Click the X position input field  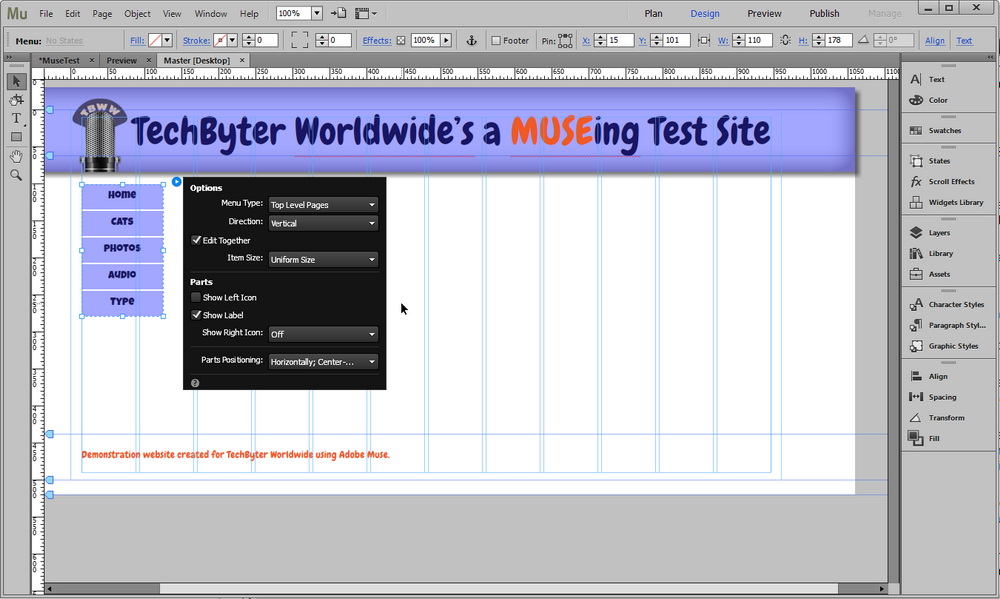pyautogui.click(x=620, y=40)
